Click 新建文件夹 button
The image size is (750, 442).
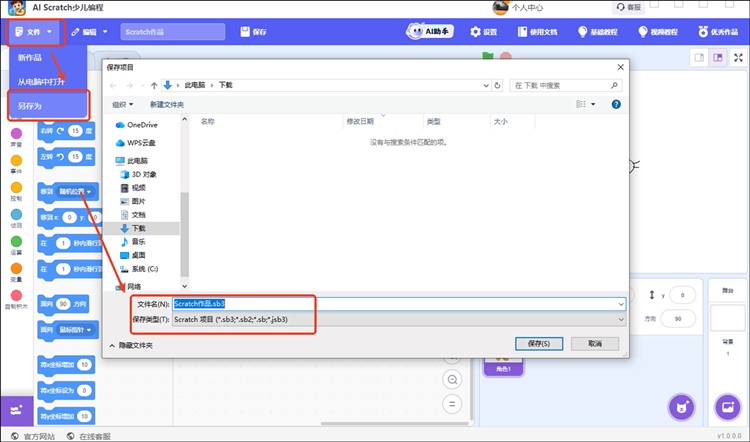coord(167,104)
